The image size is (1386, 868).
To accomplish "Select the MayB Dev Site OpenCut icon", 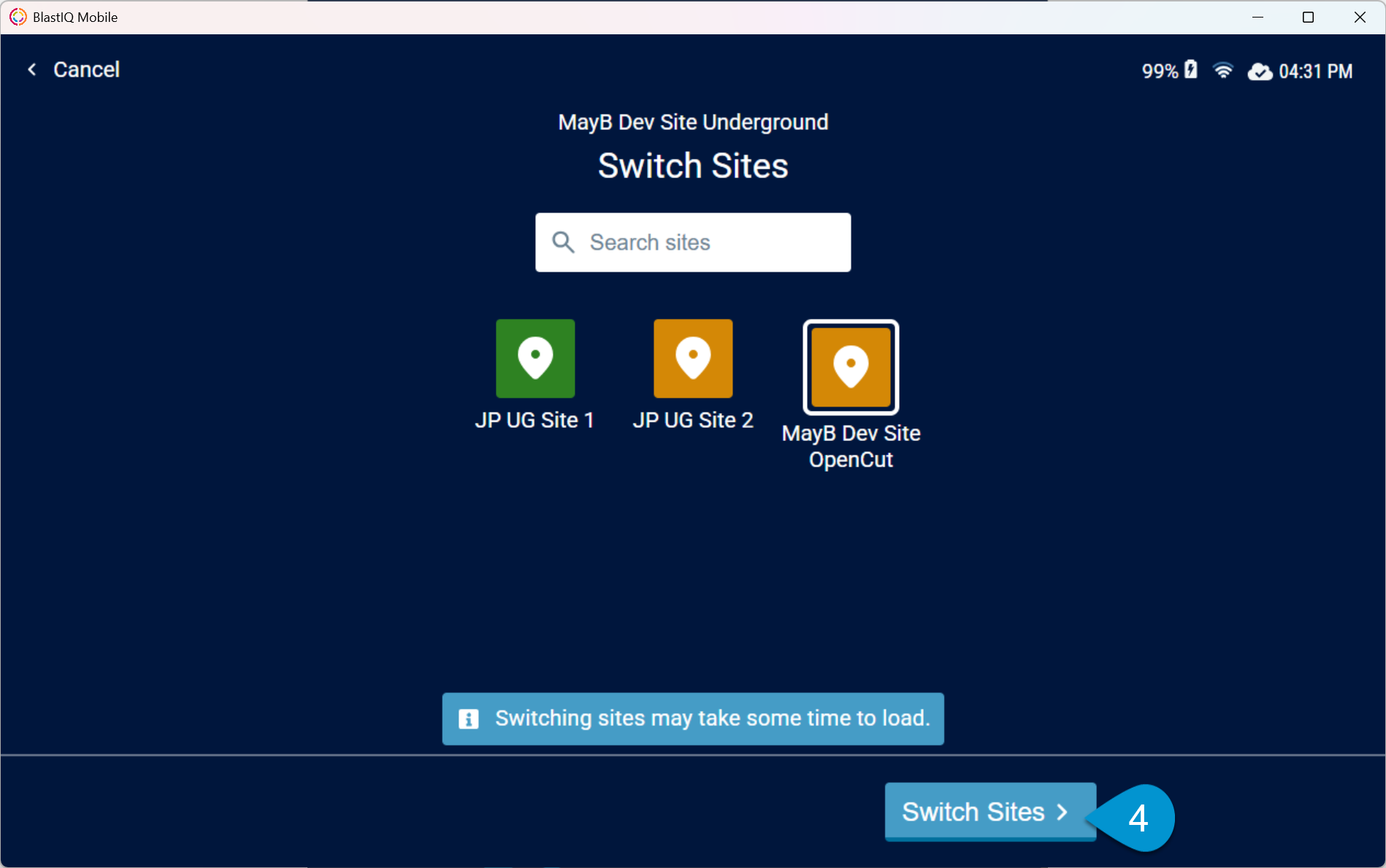I will pos(851,367).
